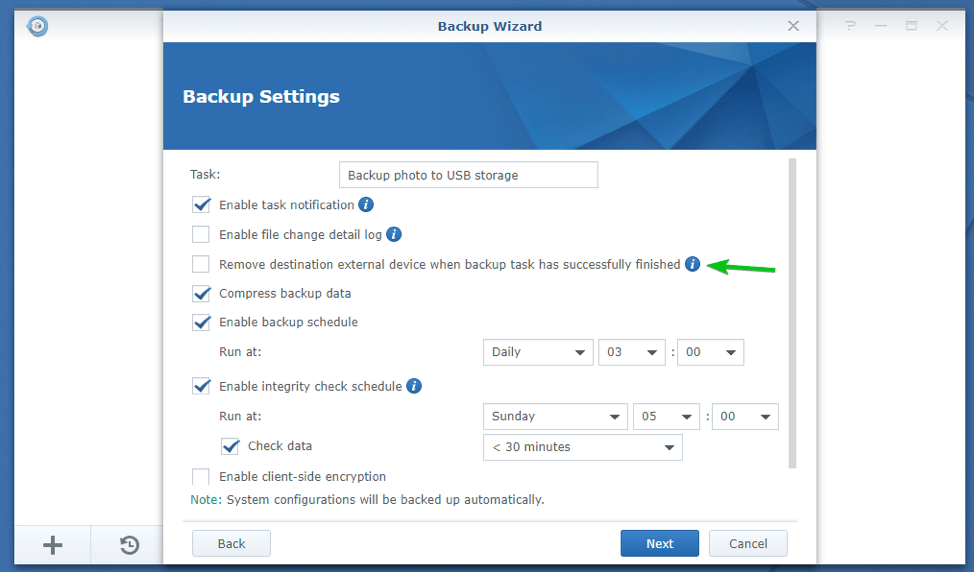Show info for Enable file change detail log

coord(394,234)
